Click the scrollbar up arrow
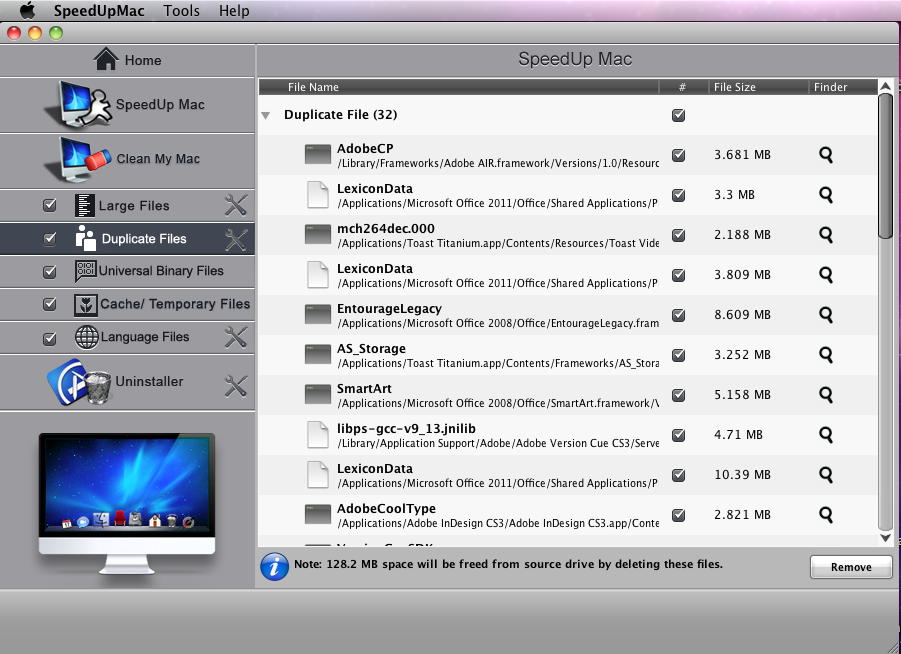This screenshot has height=654, width=901. click(x=885, y=86)
